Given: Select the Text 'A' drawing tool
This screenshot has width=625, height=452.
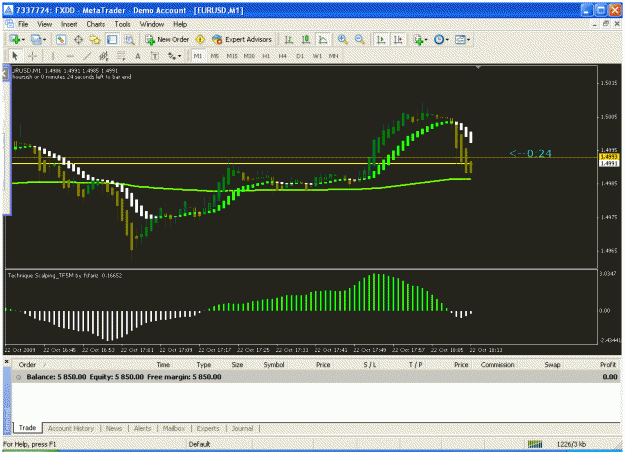Looking at the screenshot, I should [138, 56].
